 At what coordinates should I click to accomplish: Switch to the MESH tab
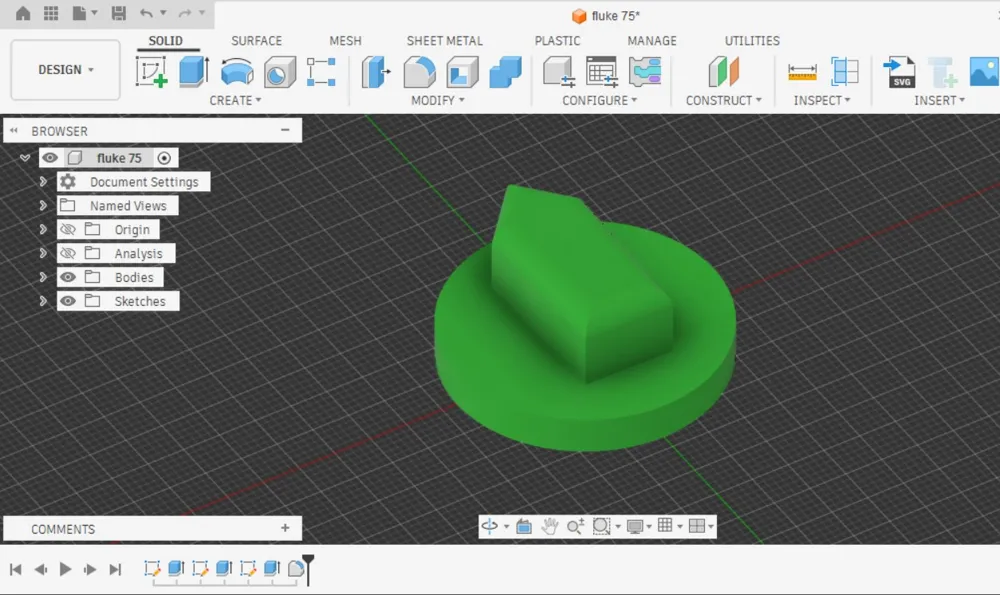[345, 41]
